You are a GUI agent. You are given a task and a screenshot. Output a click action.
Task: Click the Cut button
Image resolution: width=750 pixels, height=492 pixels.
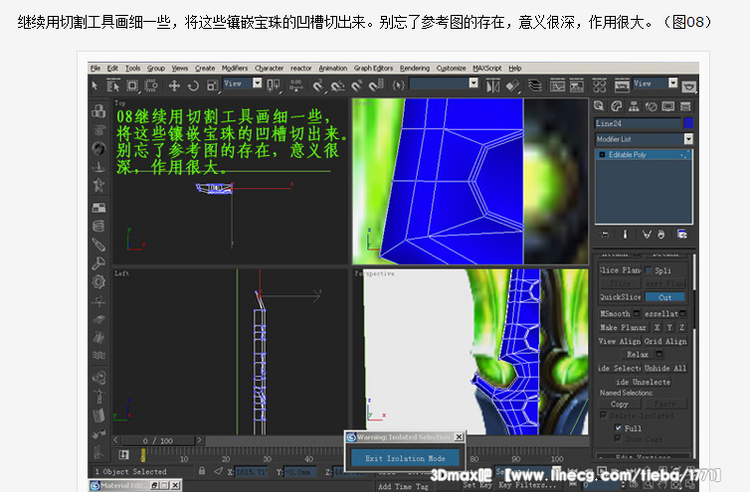click(x=664, y=297)
